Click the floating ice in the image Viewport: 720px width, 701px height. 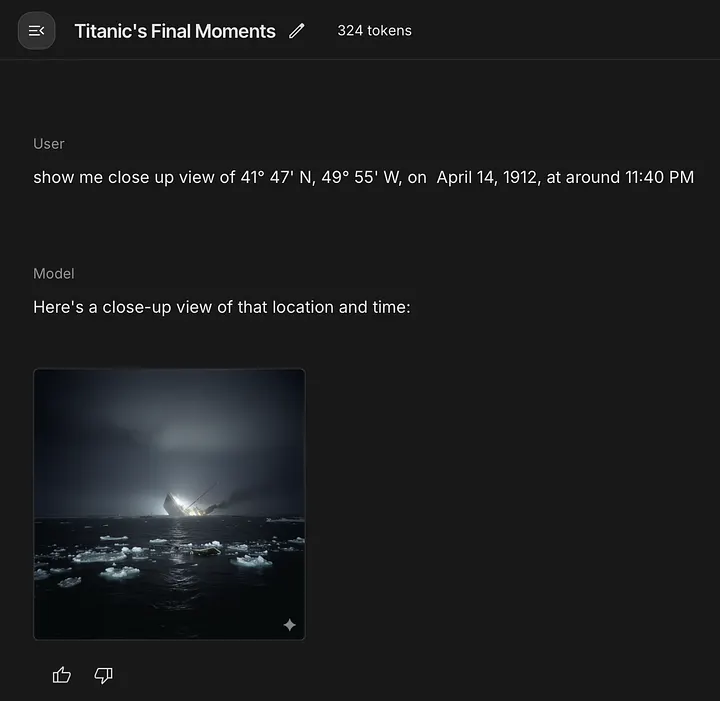tap(120, 570)
